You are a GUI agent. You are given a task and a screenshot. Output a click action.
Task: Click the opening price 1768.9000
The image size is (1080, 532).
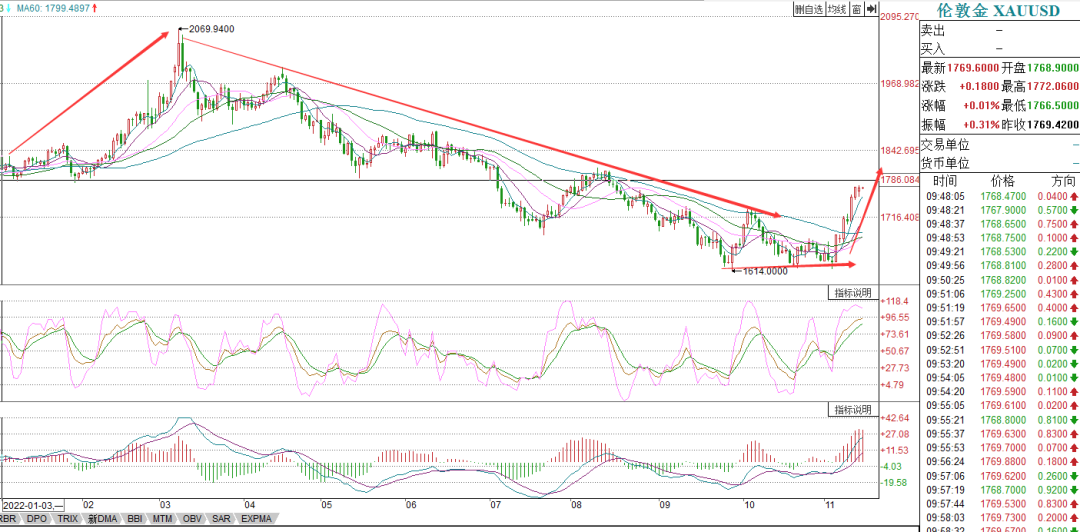pyautogui.click(x=1053, y=68)
